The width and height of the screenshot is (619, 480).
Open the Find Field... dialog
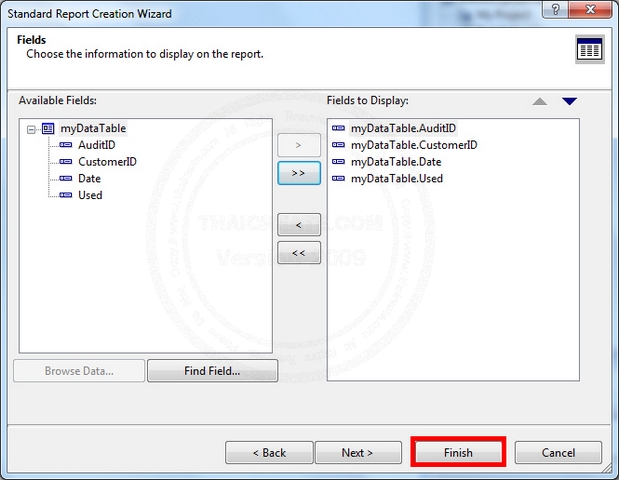212,371
